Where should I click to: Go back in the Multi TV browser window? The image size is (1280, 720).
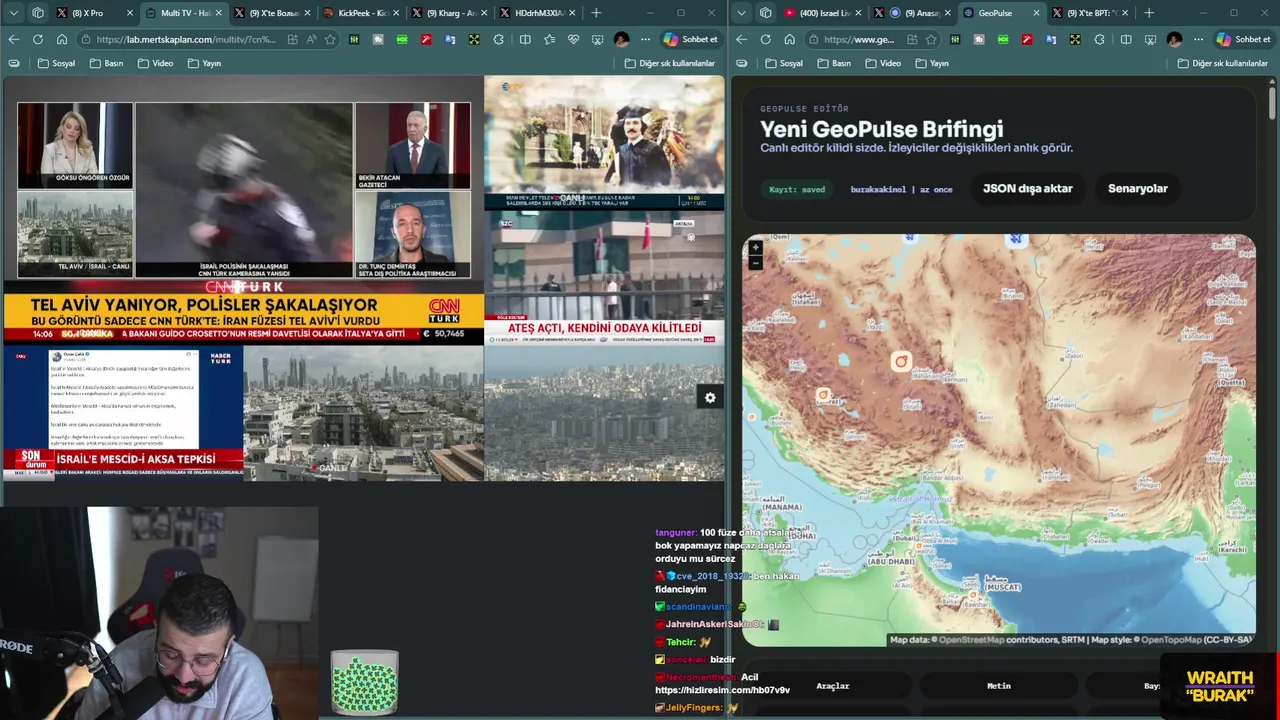tap(13, 39)
